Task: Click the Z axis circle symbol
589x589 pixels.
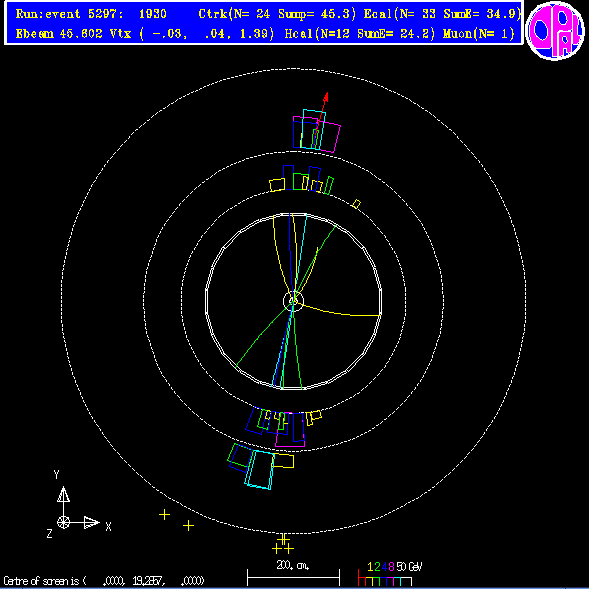Action: [63, 522]
